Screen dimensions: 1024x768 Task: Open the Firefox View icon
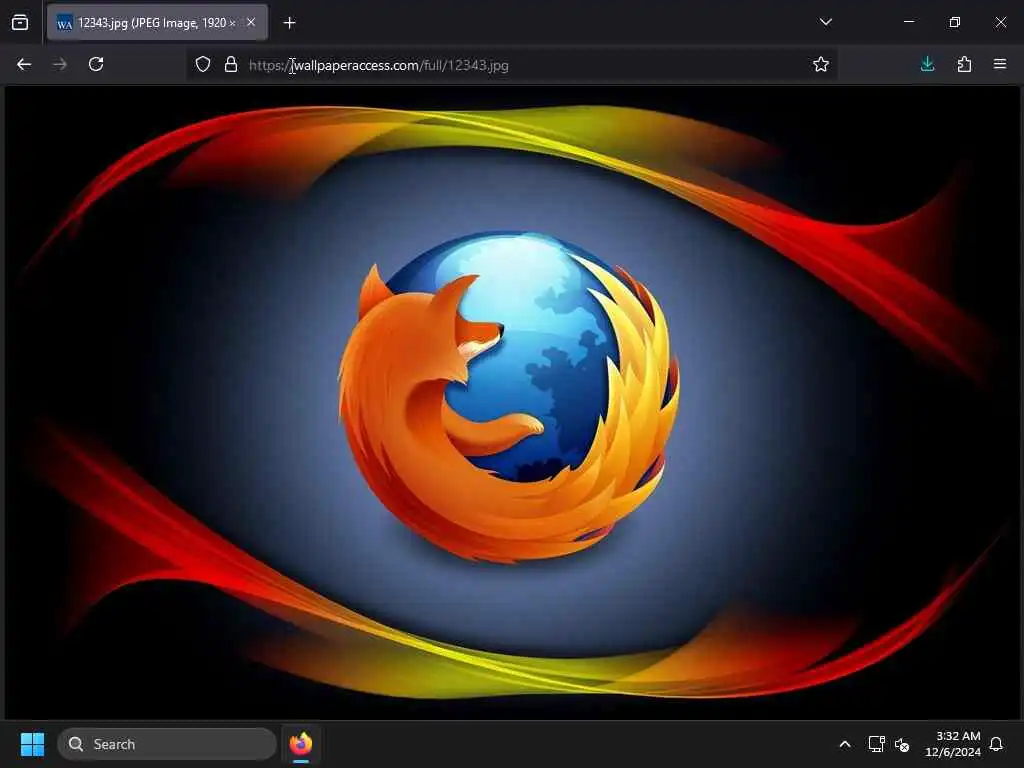pos(20,22)
